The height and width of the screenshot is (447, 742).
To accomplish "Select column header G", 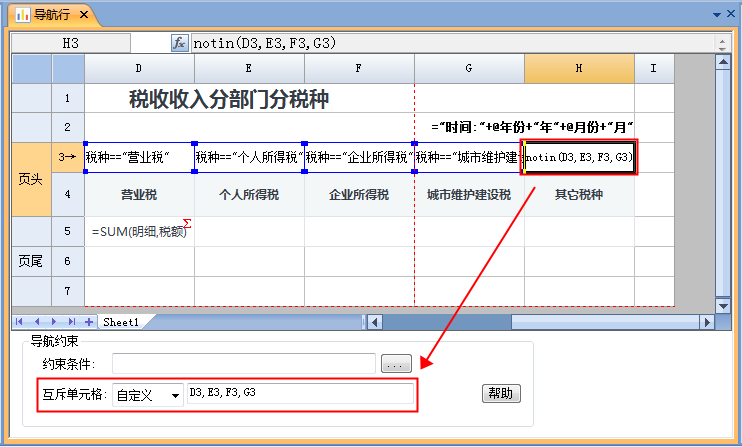I will [x=469, y=68].
